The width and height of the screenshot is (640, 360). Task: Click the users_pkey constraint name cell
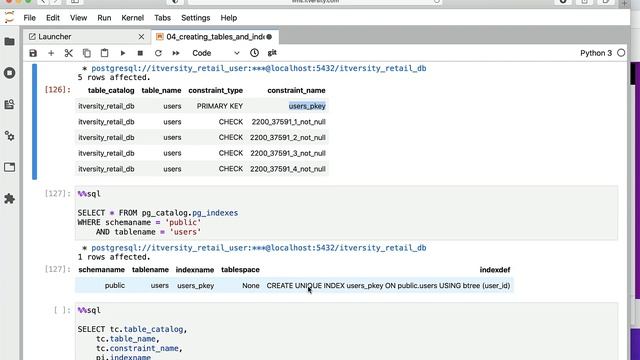pos(307,106)
